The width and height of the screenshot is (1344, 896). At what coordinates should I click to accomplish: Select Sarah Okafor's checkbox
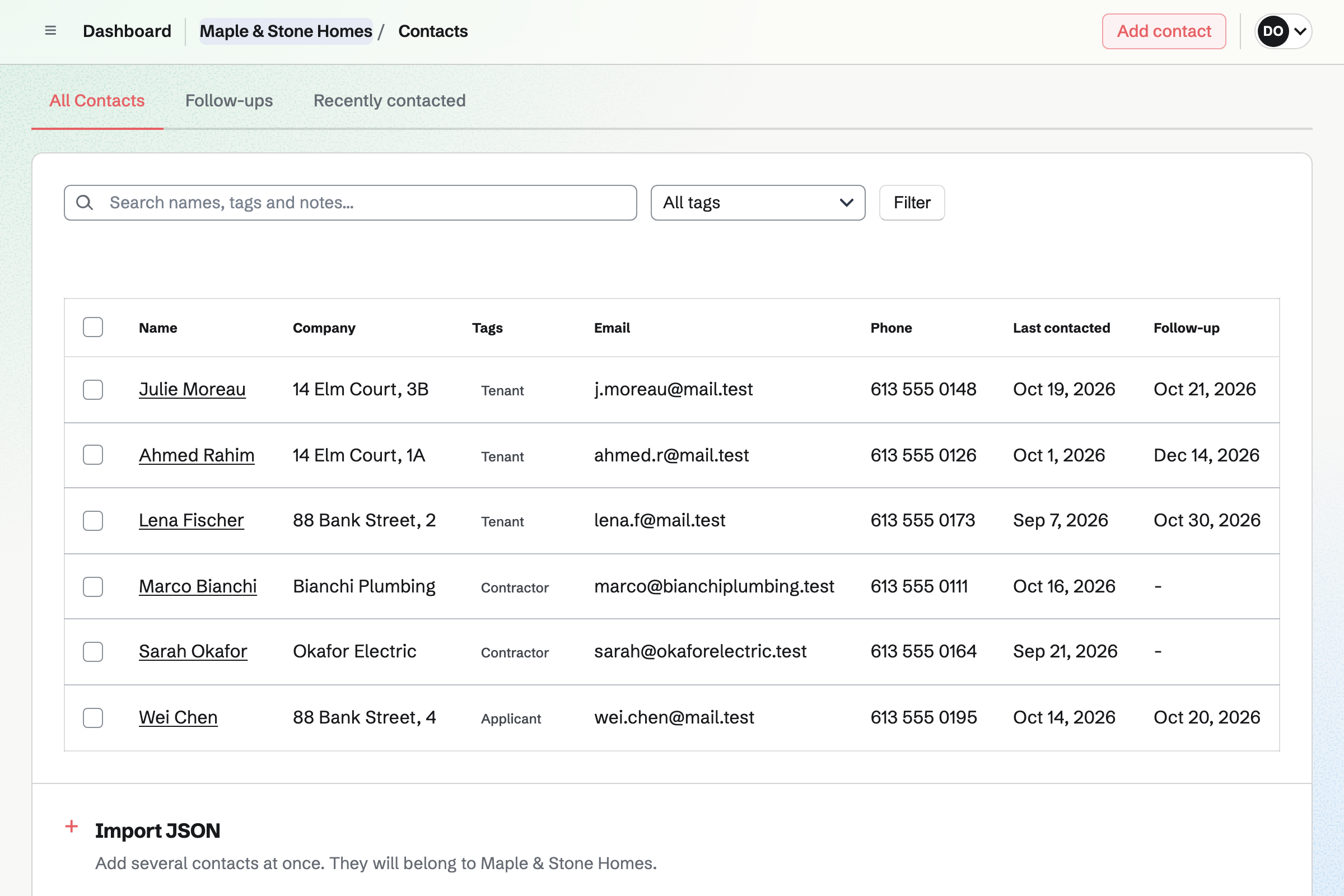pos(92,651)
